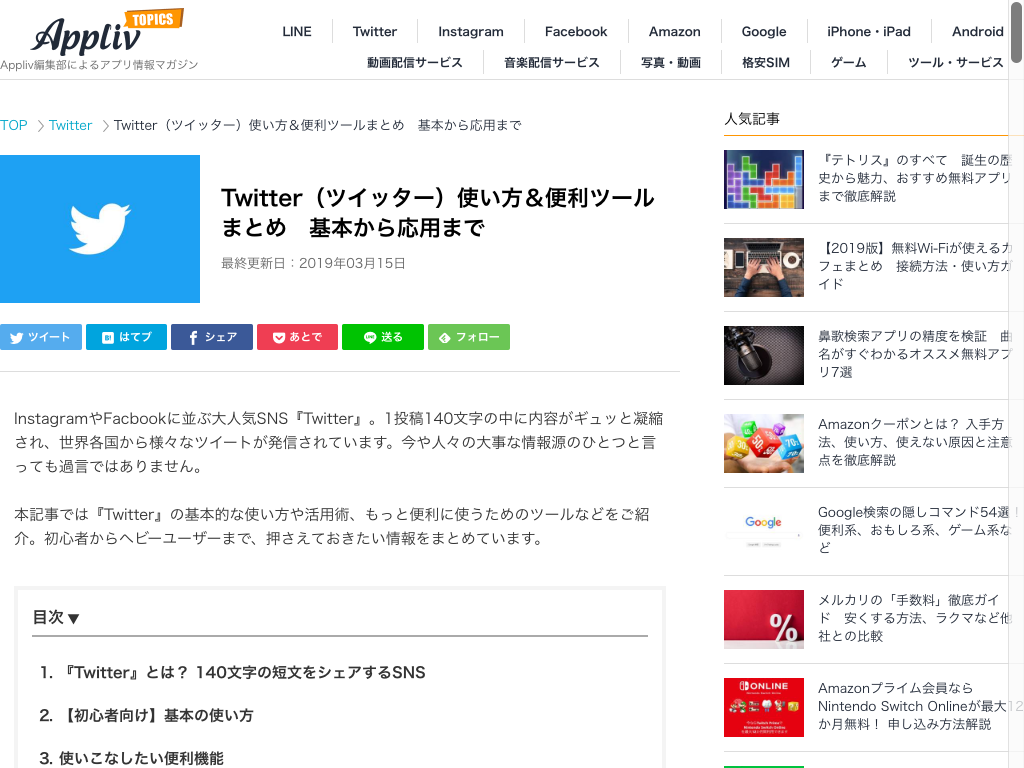Collapse the 目次 table of contents
Viewport: 1024px width, 768px height.
[x=56, y=617]
